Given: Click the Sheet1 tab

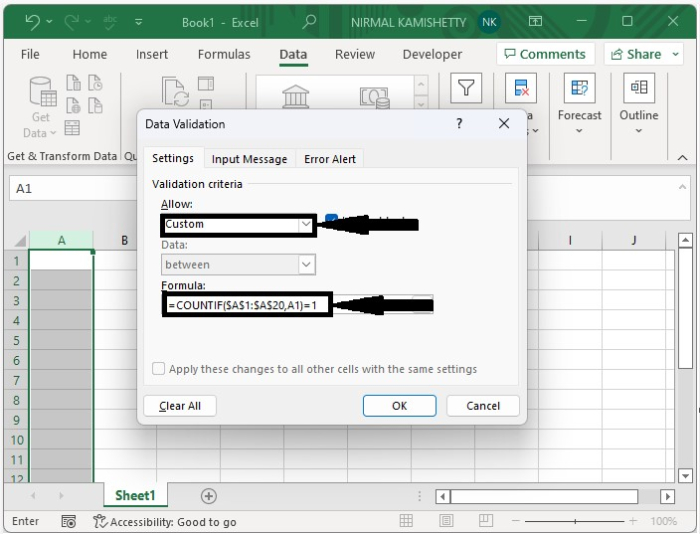Looking at the screenshot, I should pyautogui.click(x=135, y=496).
